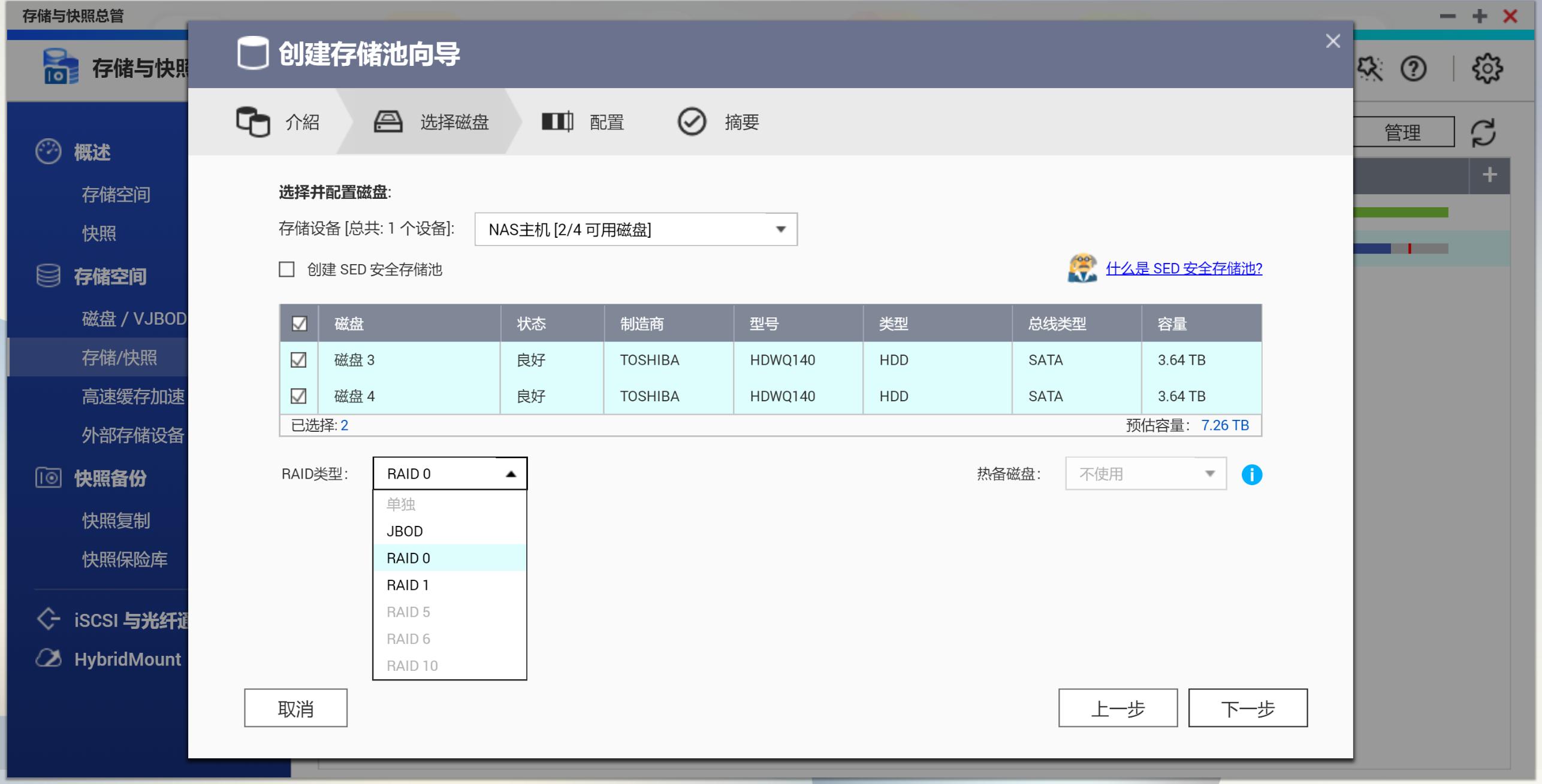Toggle the select-all checkbox in table header
Image resolution: width=1542 pixels, height=784 pixels.
coord(300,323)
